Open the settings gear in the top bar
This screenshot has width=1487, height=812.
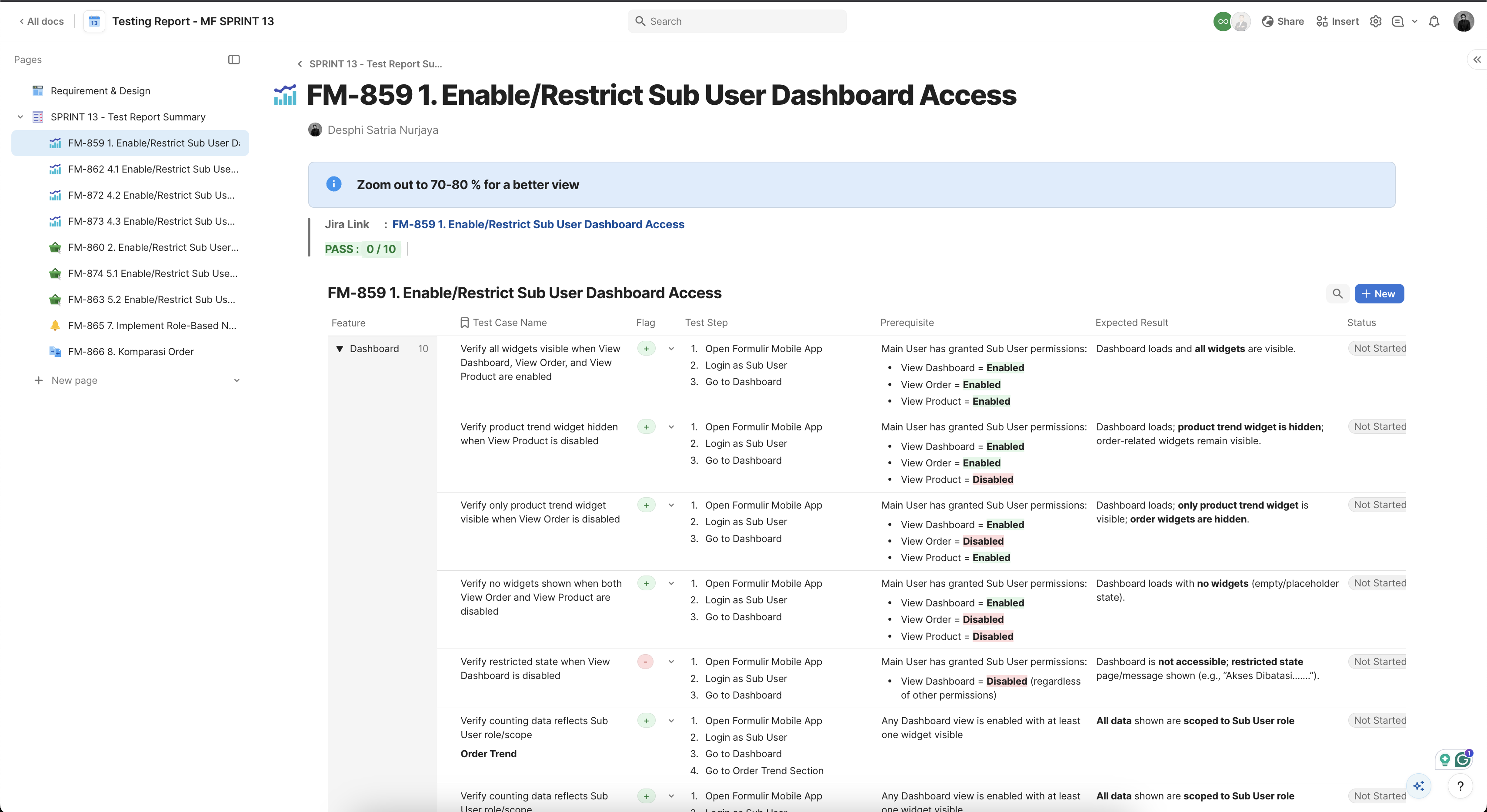click(1376, 21)
